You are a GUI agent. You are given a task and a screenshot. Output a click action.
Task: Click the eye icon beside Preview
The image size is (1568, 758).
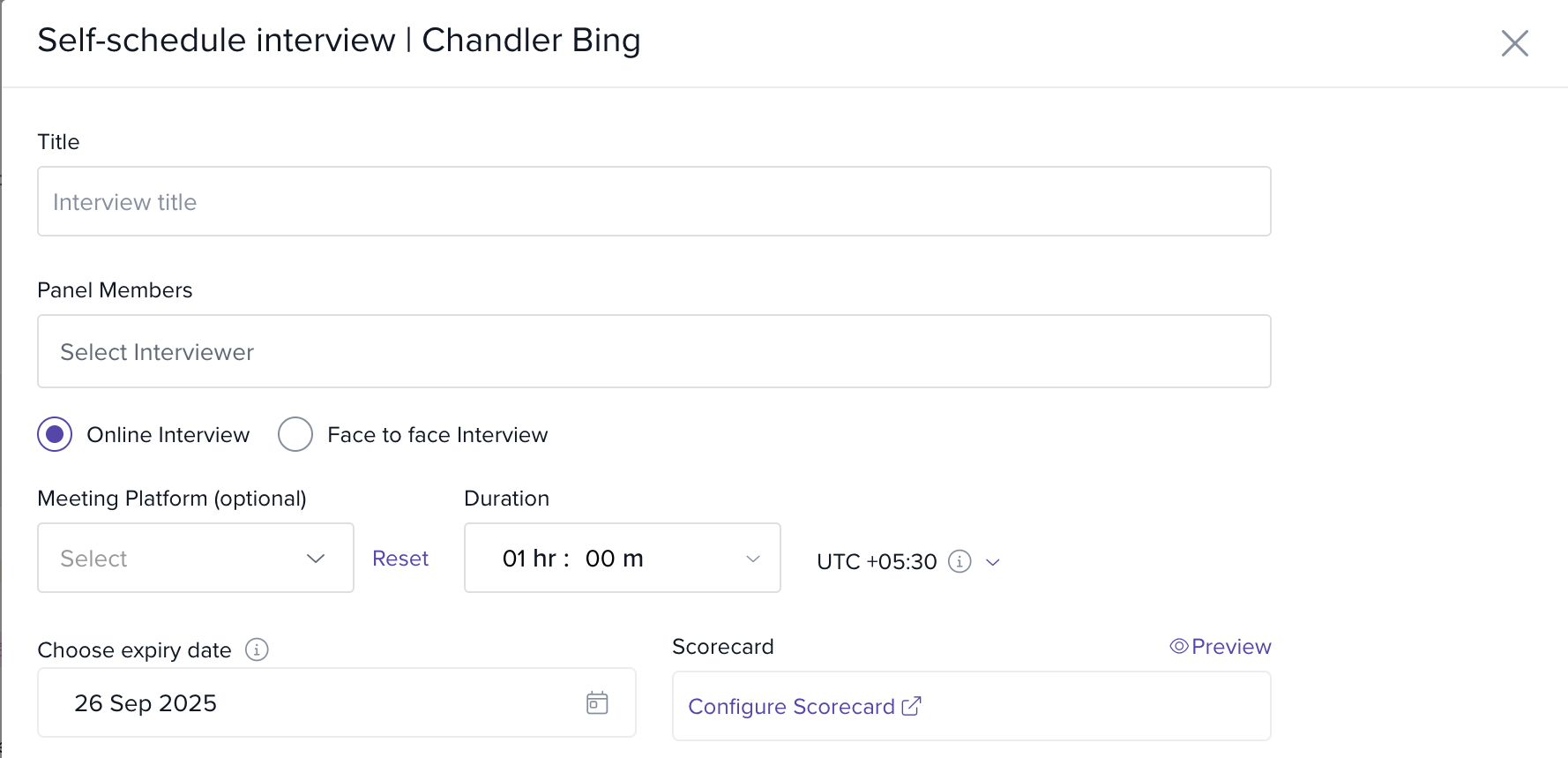[x=1178, y=646]
